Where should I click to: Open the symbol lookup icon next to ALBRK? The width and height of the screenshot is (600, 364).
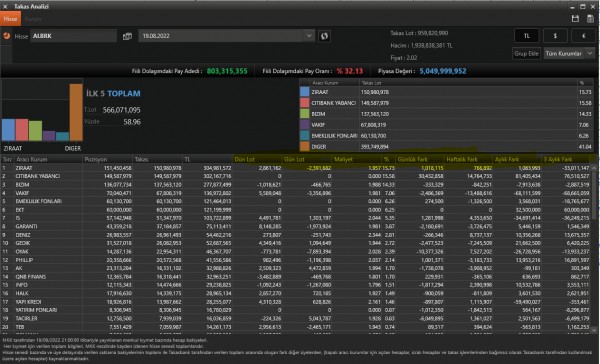(127, 36)
